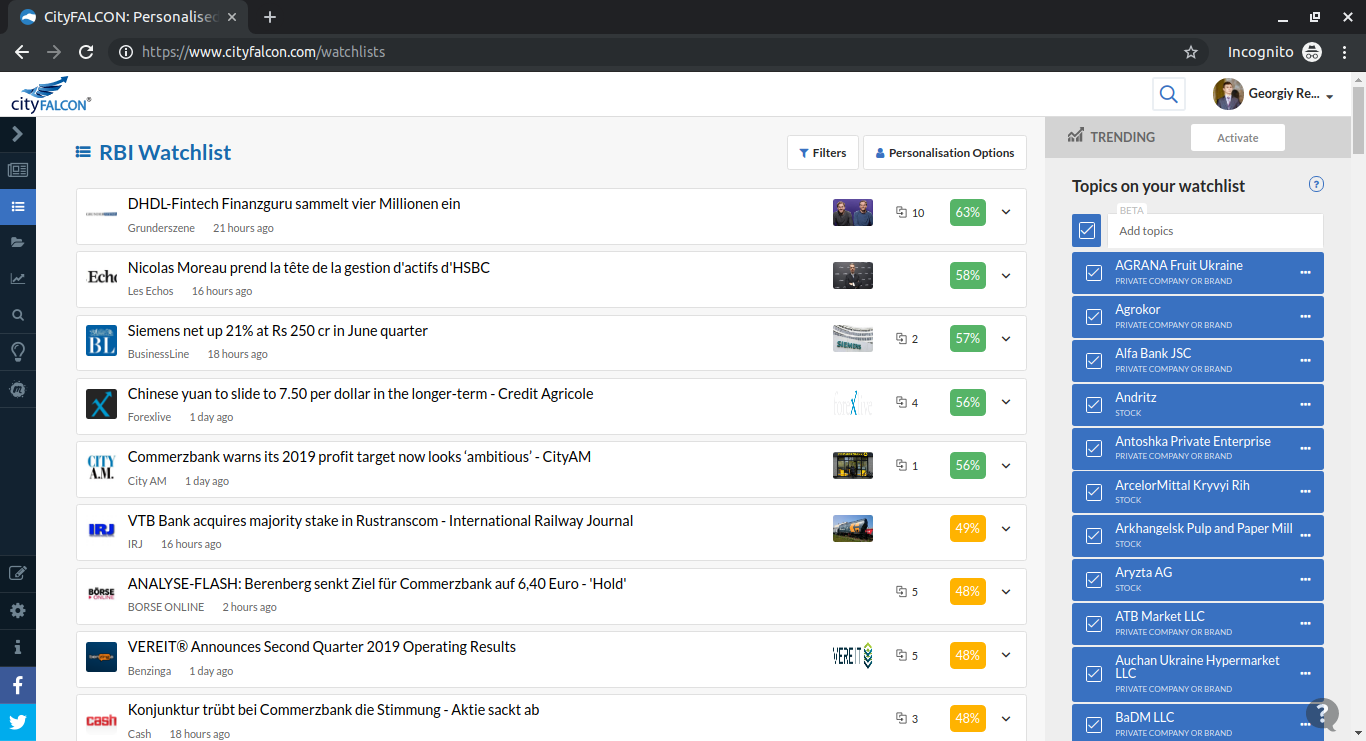The image size is (1366, 741).
Task: Open the Siemens June quarter headline
Action: click(278, 331)
